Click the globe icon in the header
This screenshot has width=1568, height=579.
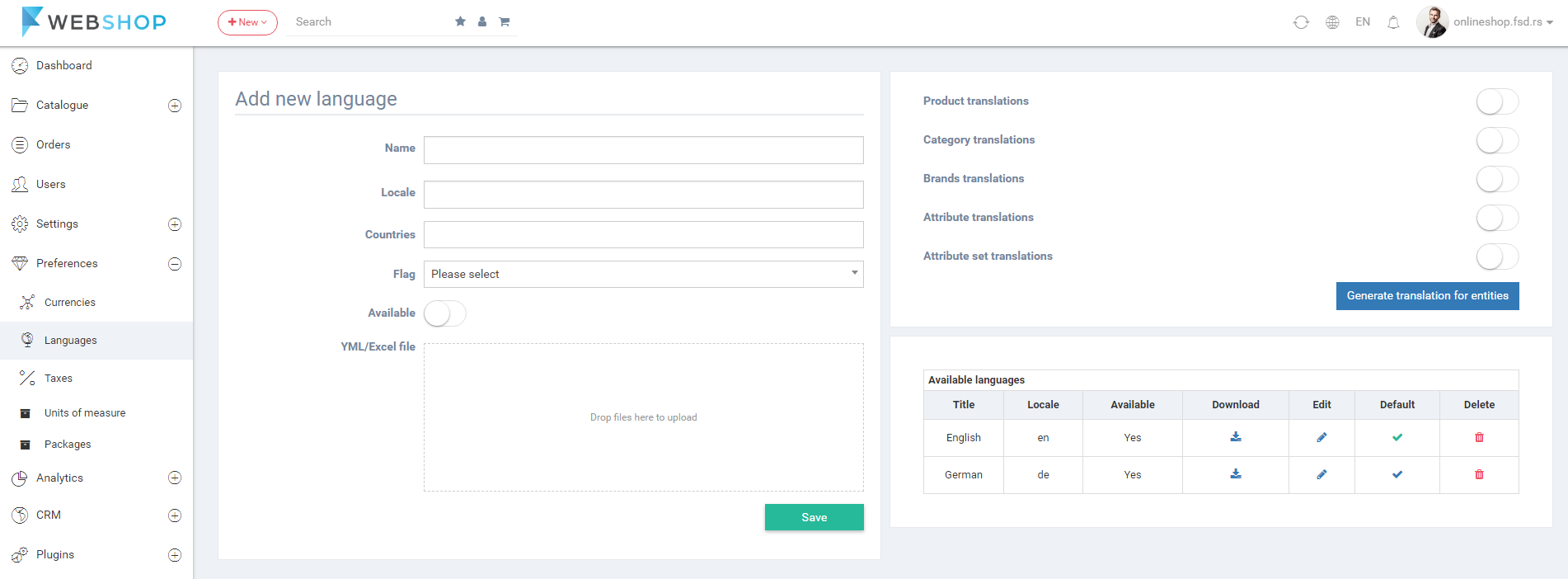coord(1332,22)
